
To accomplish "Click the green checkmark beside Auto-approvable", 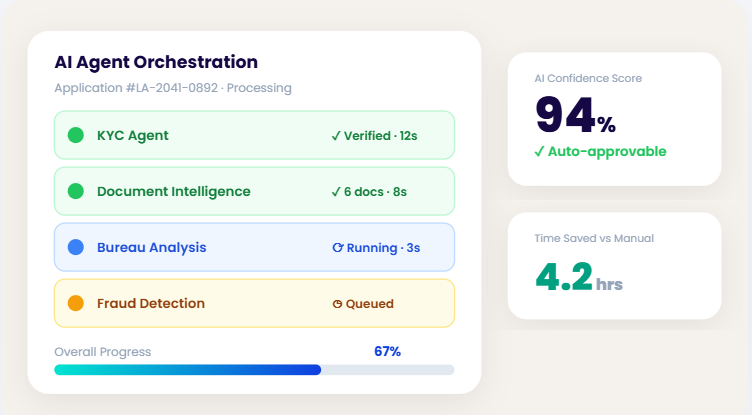I will [540, 151].
